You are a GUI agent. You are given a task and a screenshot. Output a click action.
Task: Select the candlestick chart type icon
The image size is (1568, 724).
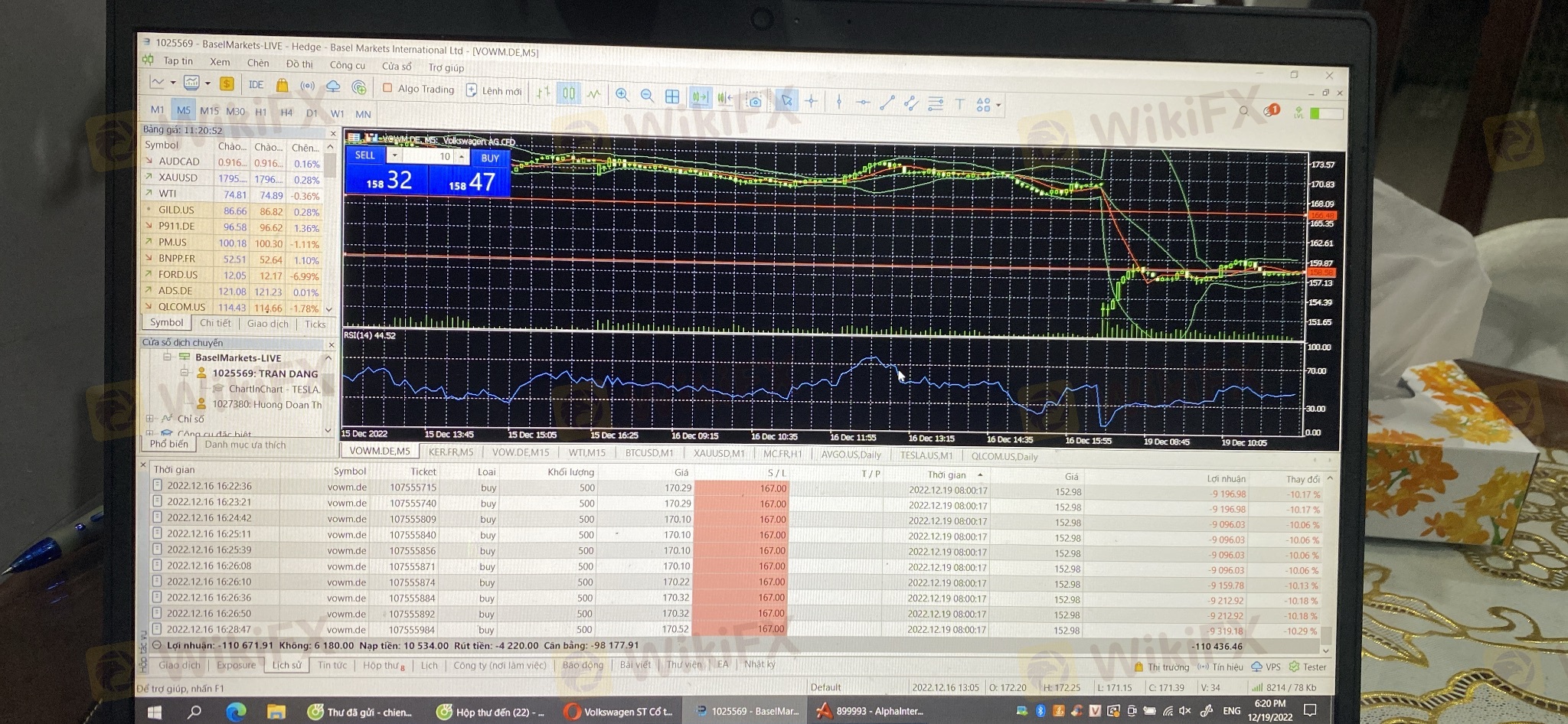tap(569, 93)
